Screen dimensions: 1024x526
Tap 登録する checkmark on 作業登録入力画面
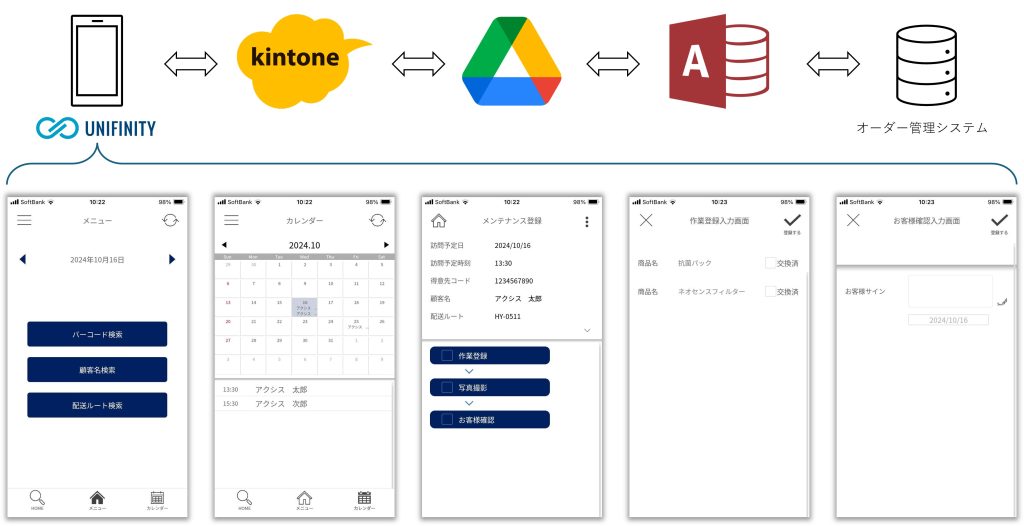[x=792, y=223]
